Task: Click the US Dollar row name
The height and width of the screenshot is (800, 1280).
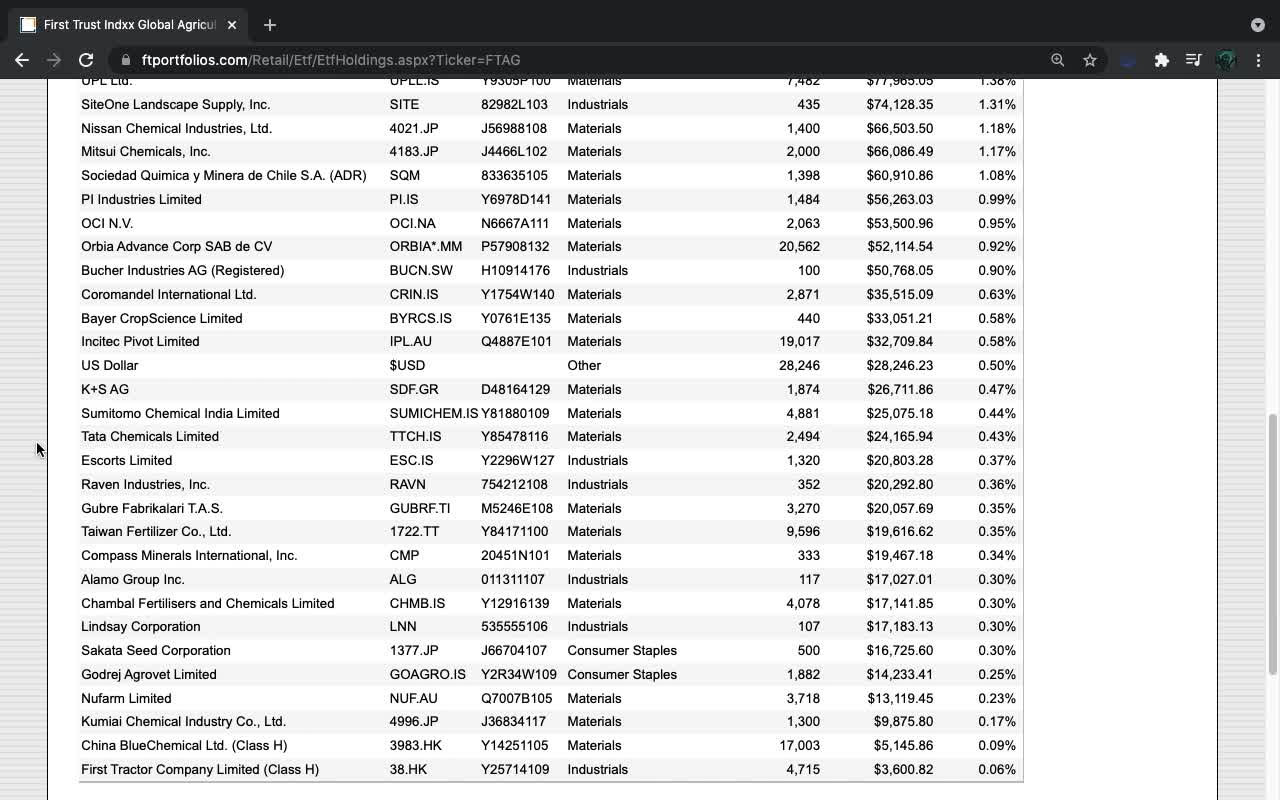Action: pyautogui.click(x=110, y=365)
